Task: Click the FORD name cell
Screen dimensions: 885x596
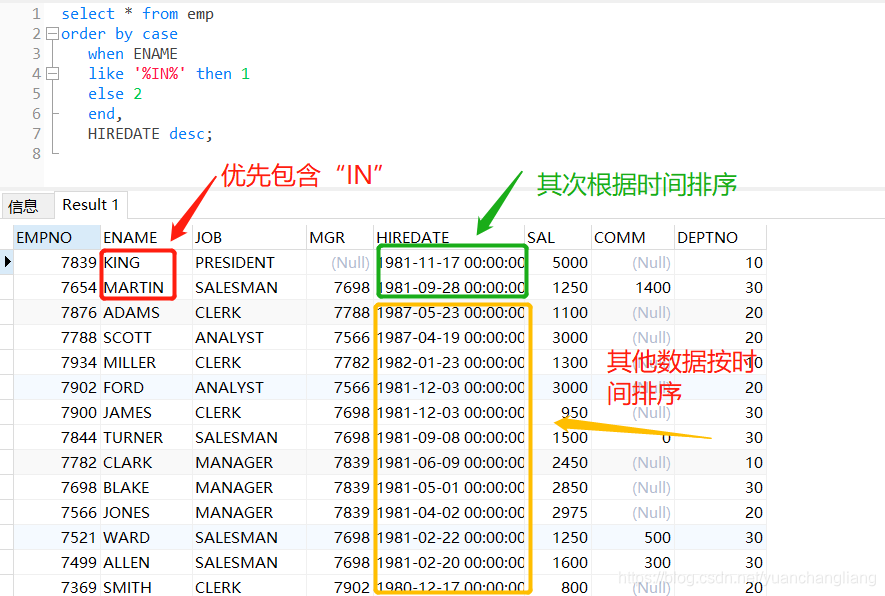Action: (x=146, y=387)
